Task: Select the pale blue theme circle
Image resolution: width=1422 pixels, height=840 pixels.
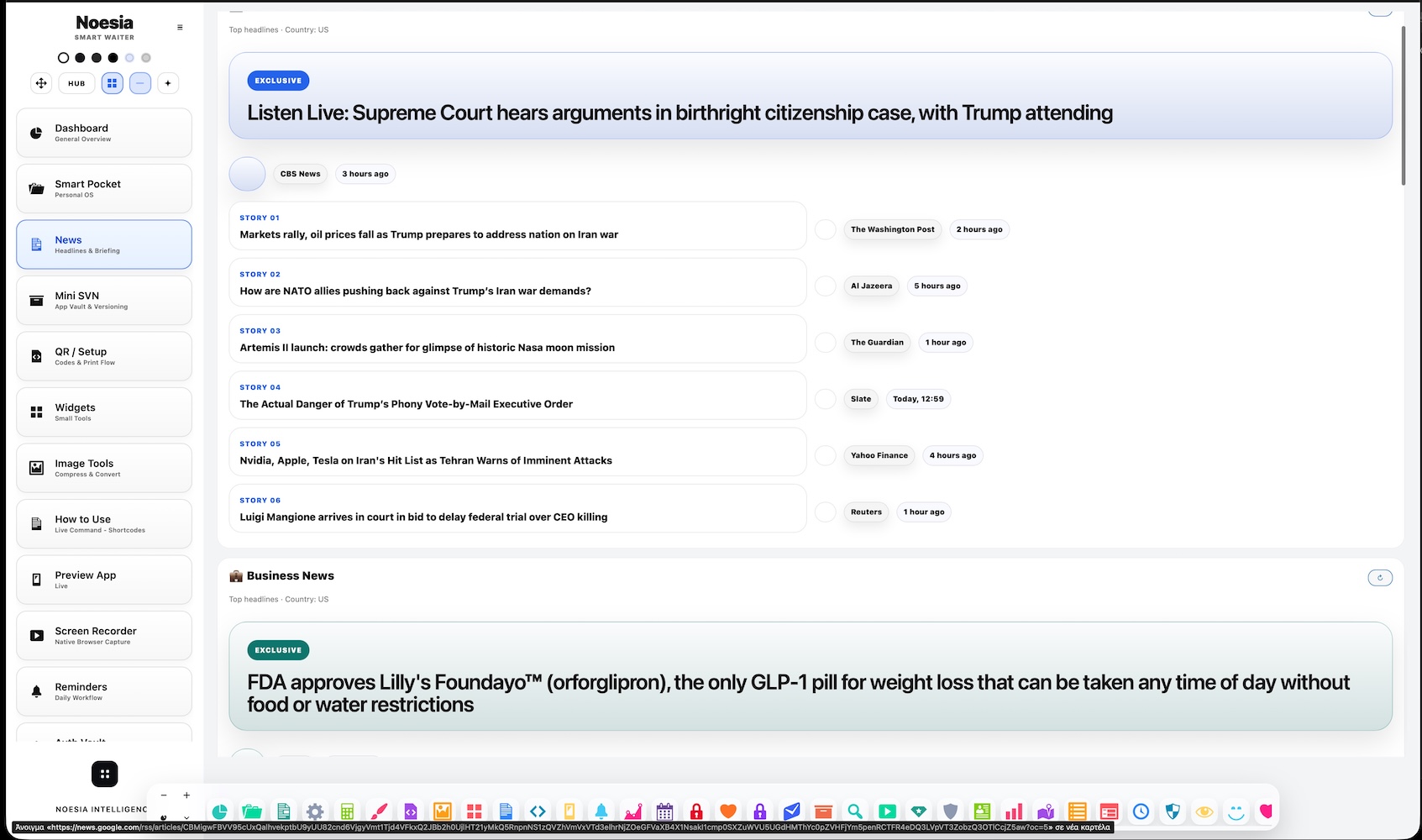Action: [129, 58]
